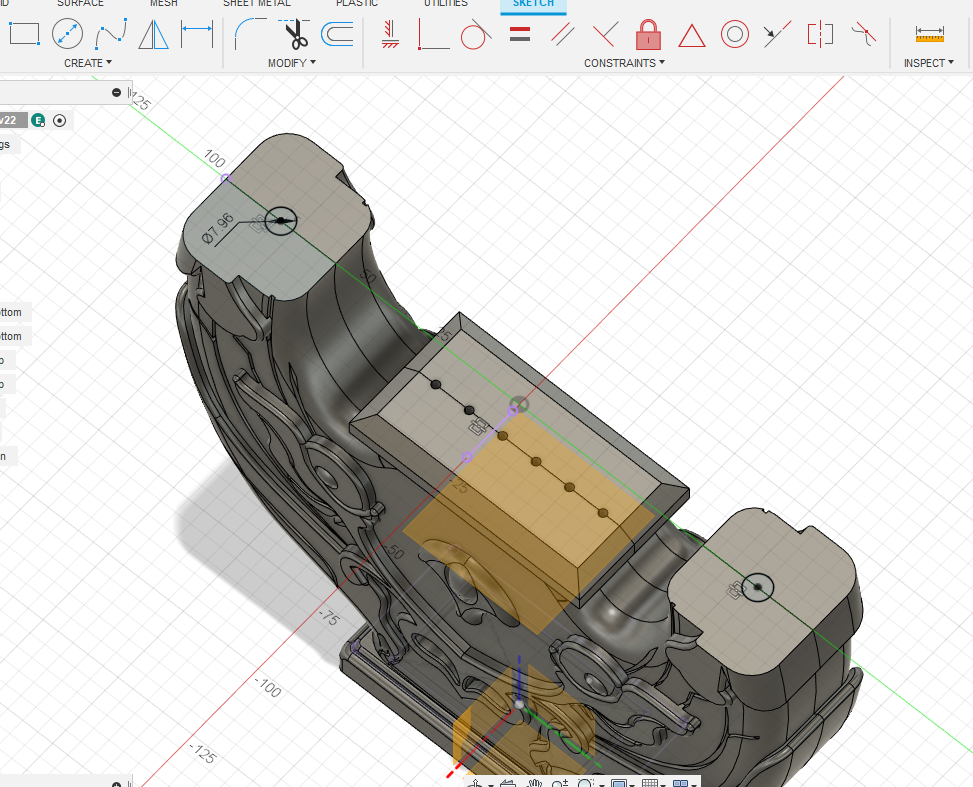Apply the Symmetry constraint
Screen dimensions: 973x787
coord(820,34)
